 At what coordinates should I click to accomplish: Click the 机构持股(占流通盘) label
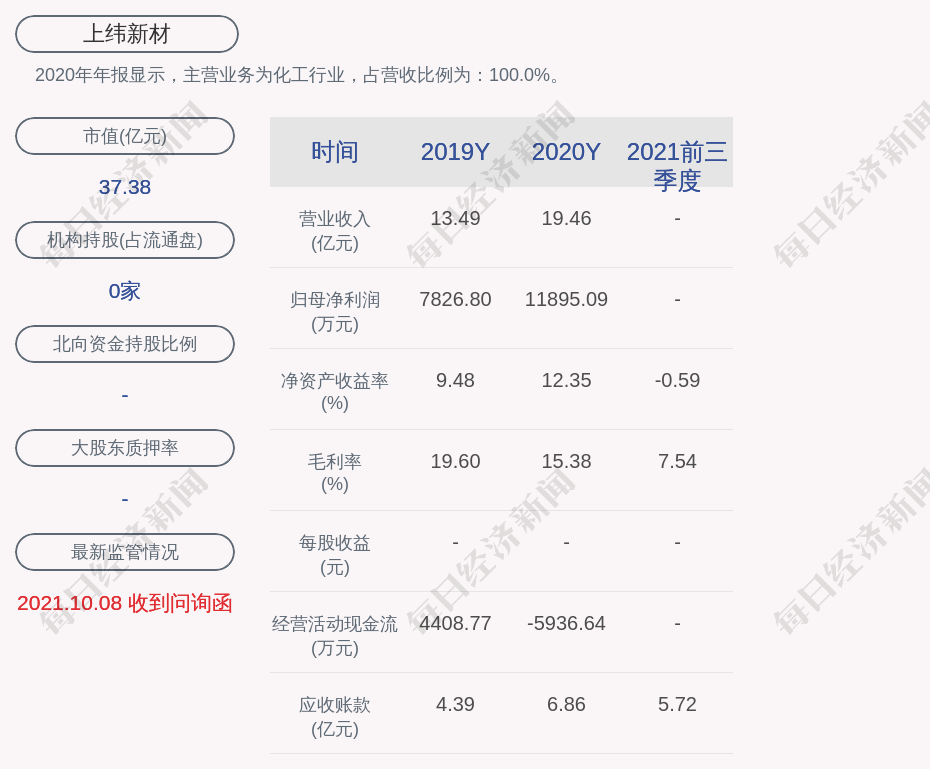[x=125, y=240]
